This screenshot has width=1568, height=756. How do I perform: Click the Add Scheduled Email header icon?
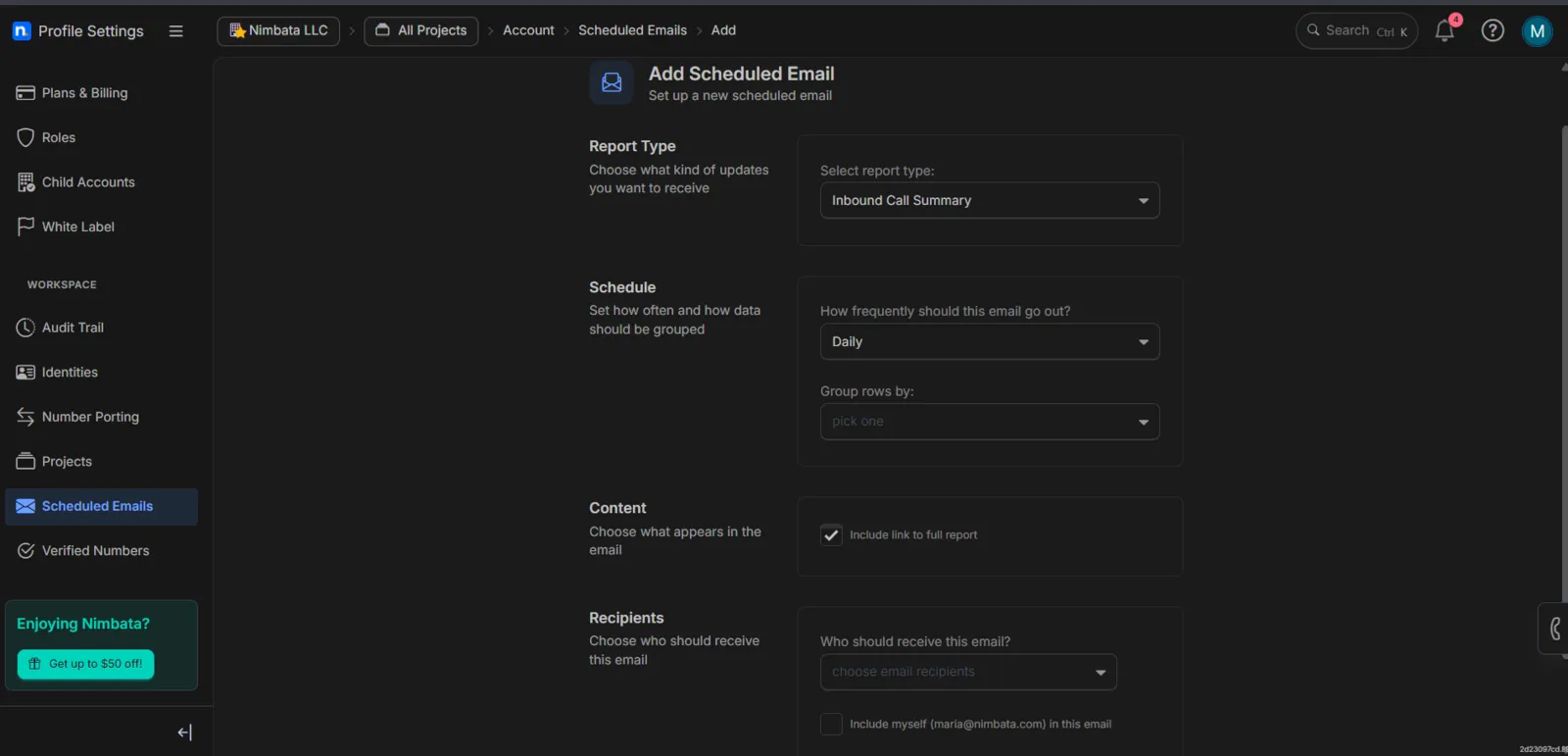pos(612,82)
